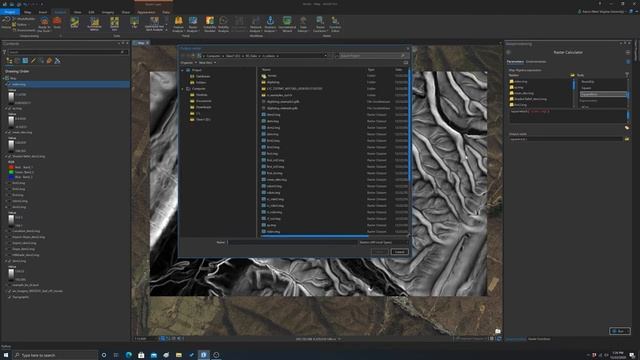Open Network Analysis

[x=256, y=24]
